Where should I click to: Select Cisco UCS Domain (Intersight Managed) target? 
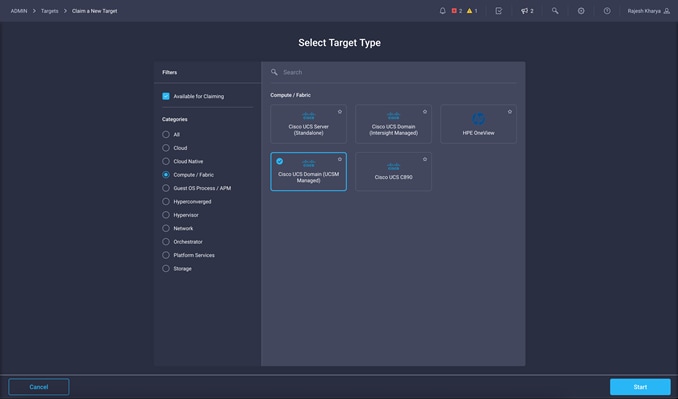[x=393, y=124]
